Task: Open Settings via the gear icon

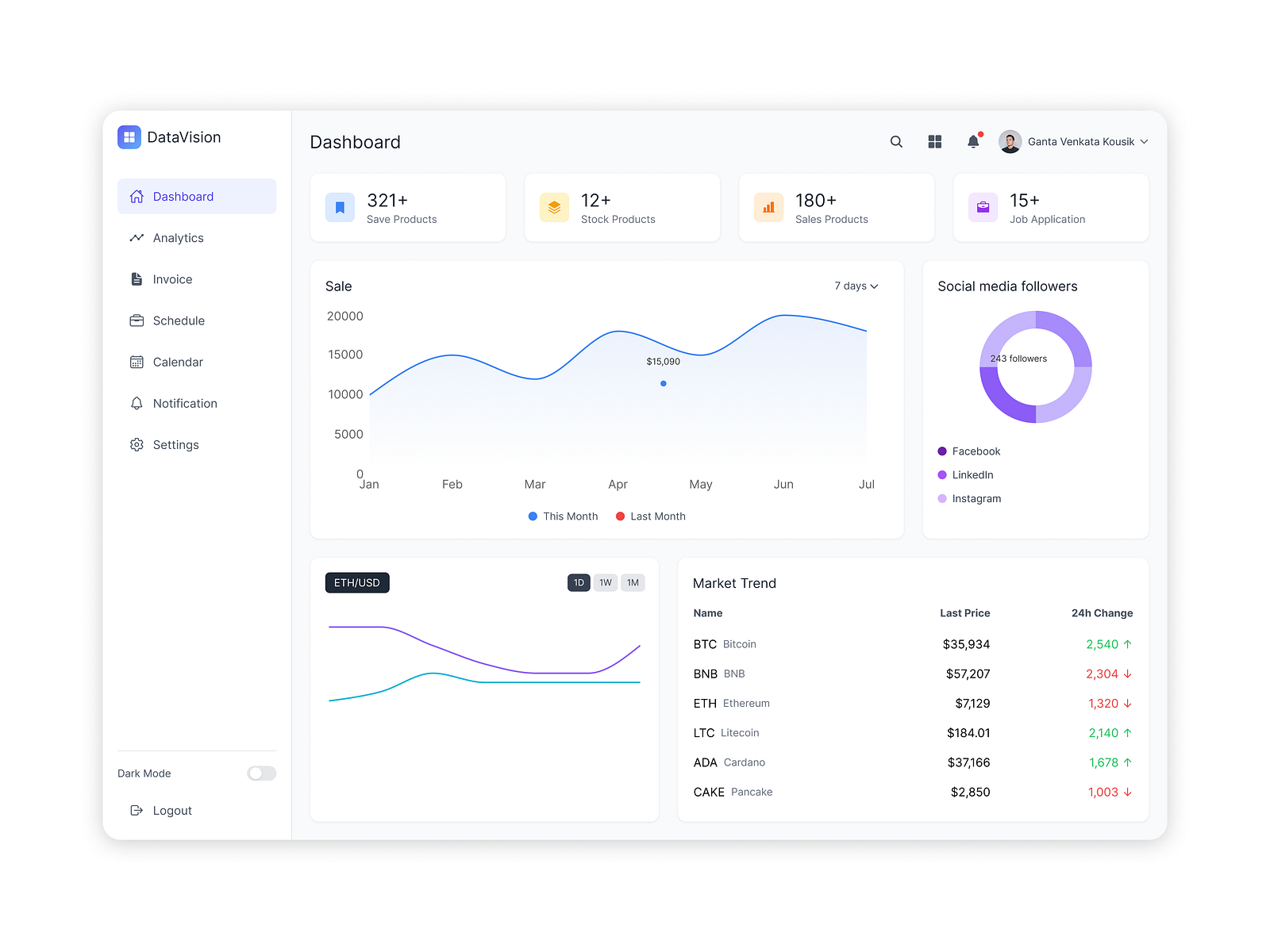Action: coord(136,444)
